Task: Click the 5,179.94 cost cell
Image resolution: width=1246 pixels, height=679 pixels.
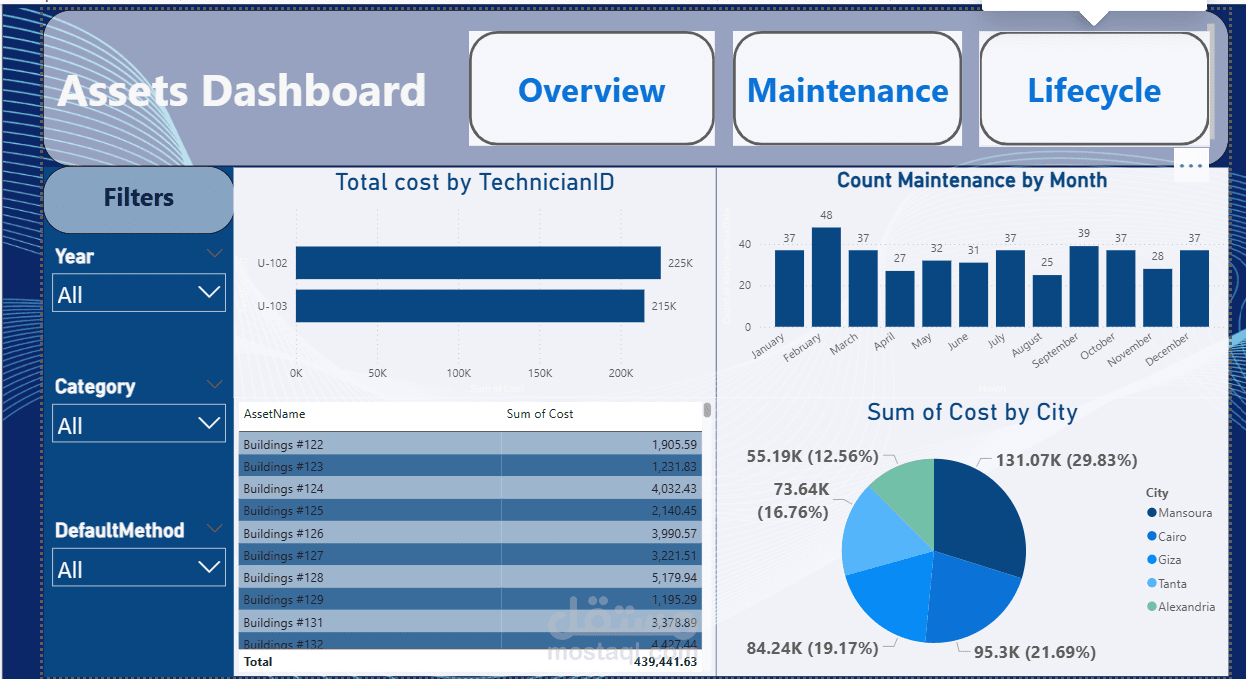Action: click(674, 577)
